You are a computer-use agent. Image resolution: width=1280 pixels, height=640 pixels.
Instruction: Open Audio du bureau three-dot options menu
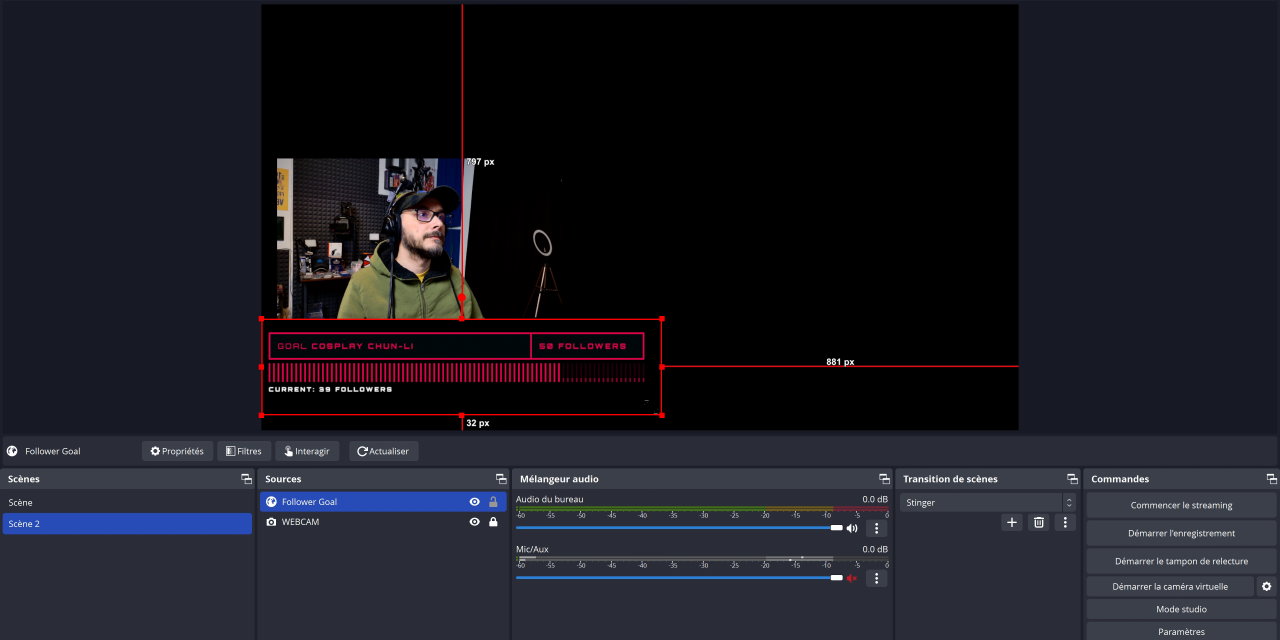(876, 528)
